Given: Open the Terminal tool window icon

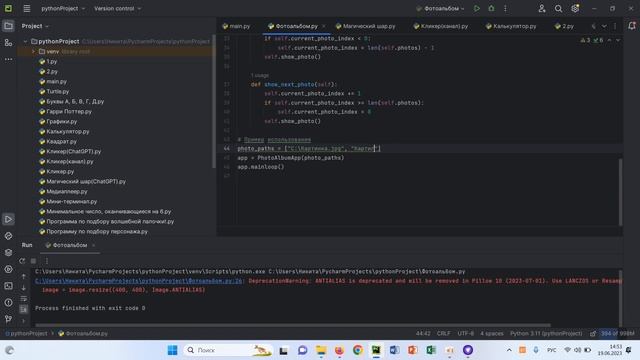Looking at the screenshot, I should (8, 286).
